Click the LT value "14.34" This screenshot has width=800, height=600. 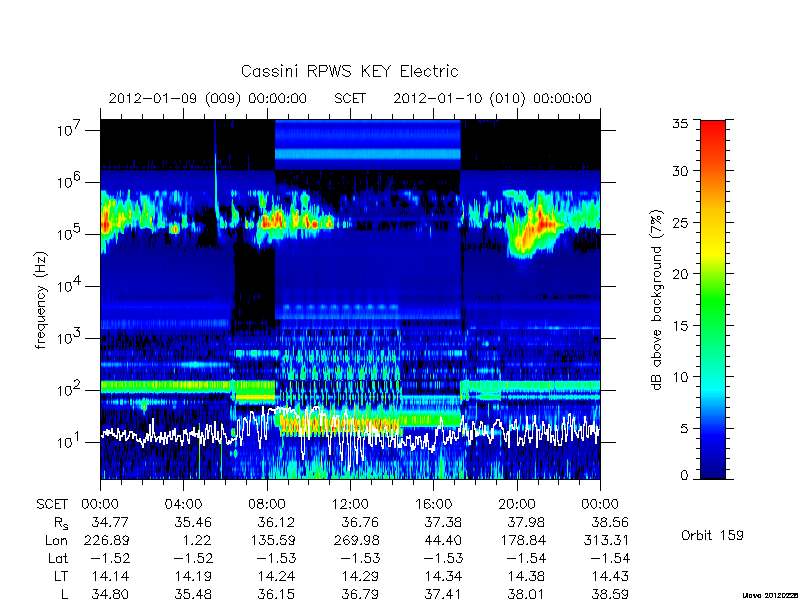pyautogui.click(x=444, y=576)
